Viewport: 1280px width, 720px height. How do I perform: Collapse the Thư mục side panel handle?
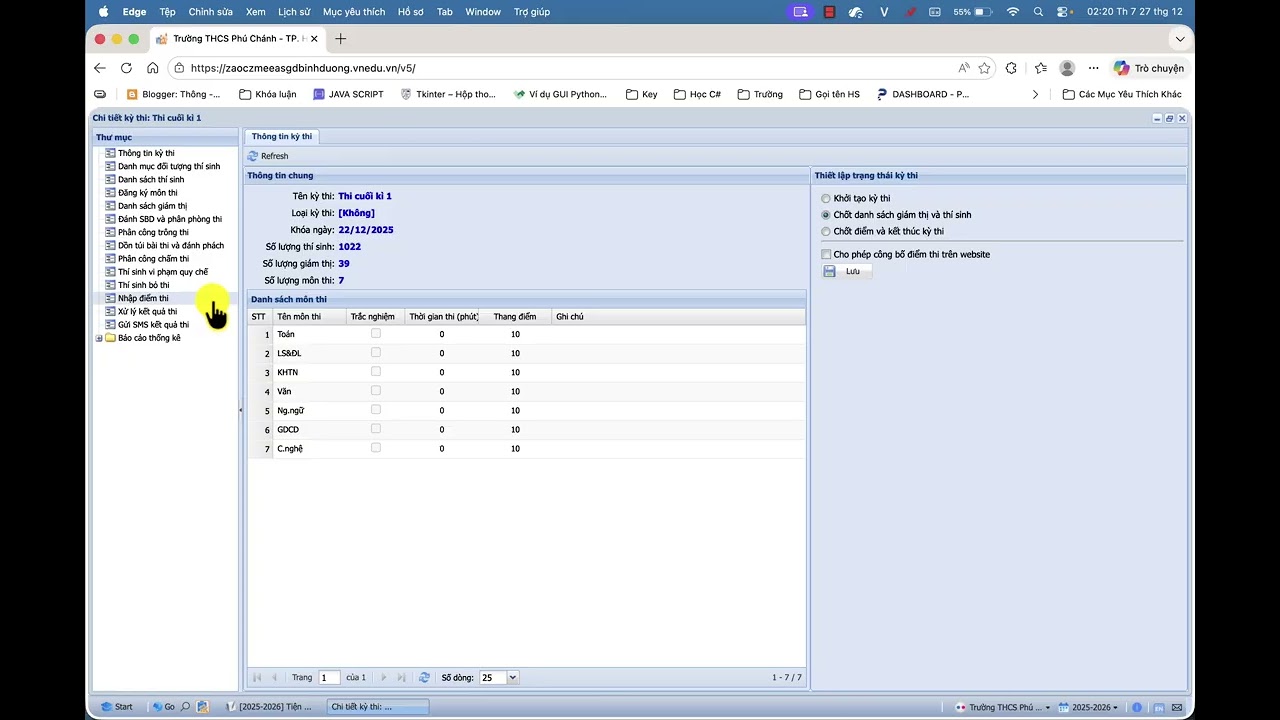(x=240, y=410)
